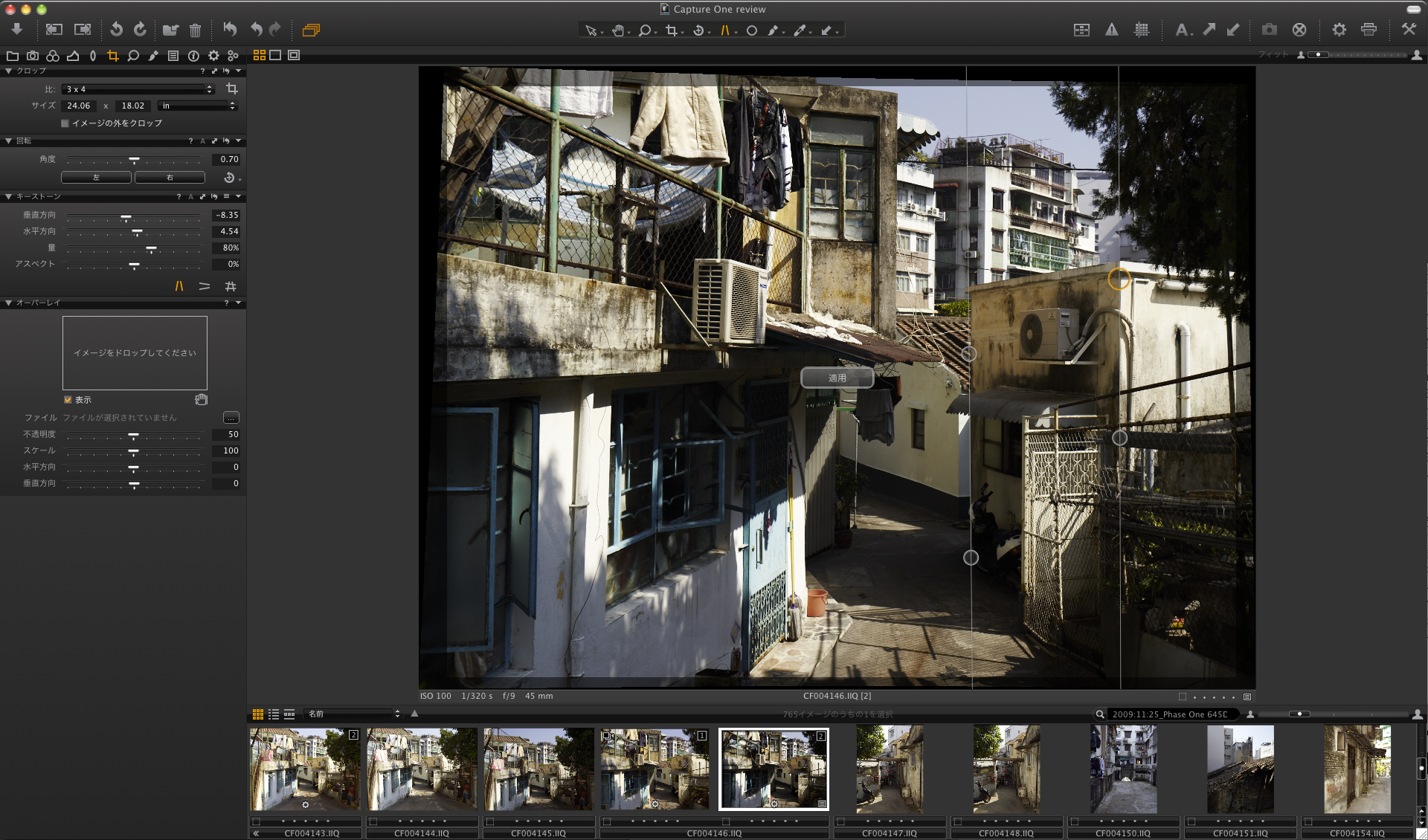
Task: Click the 適用 apply button on image
Action: 837,378
